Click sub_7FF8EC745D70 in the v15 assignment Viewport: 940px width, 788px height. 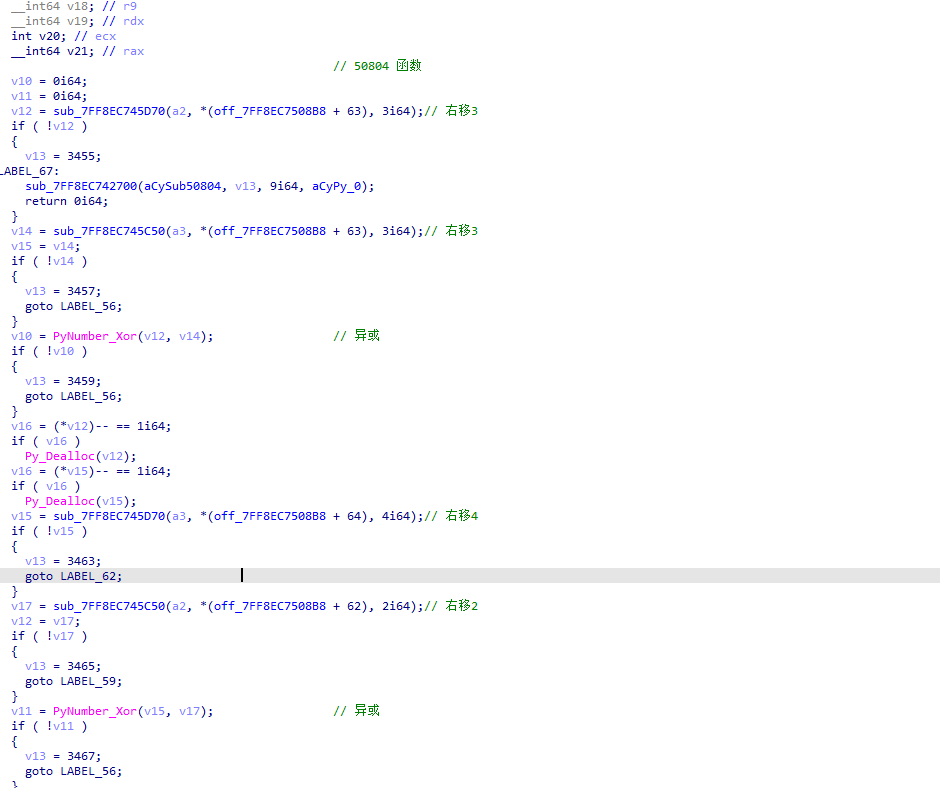(x=99, y=516)
